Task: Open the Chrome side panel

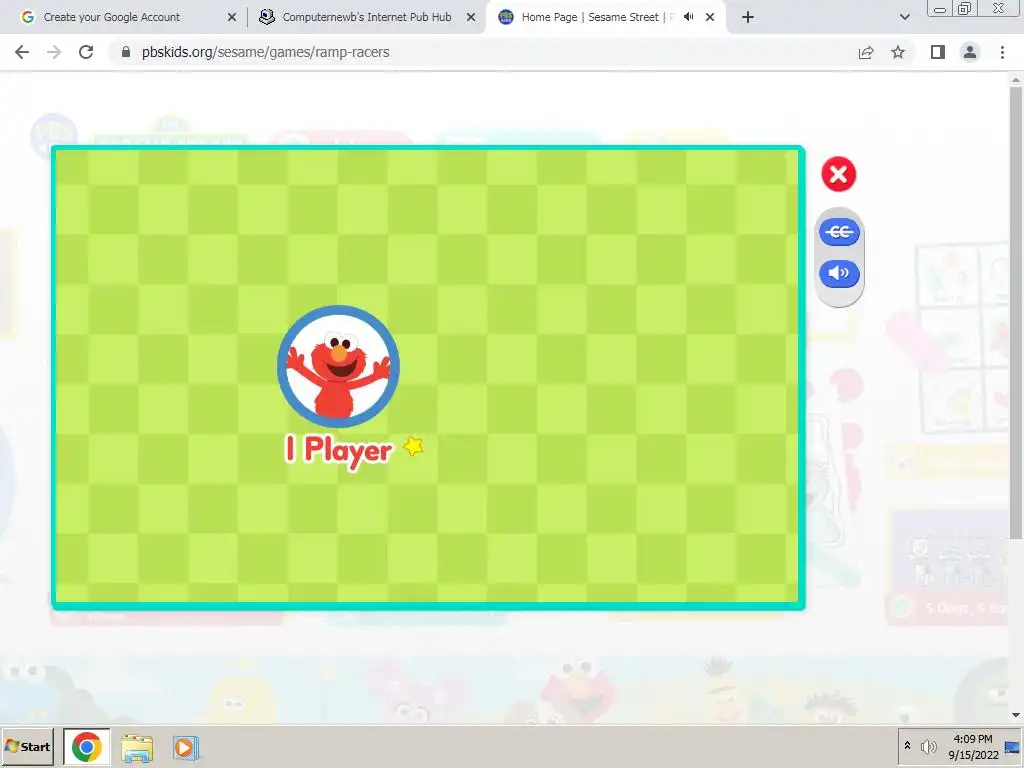Action: point(938,52)
